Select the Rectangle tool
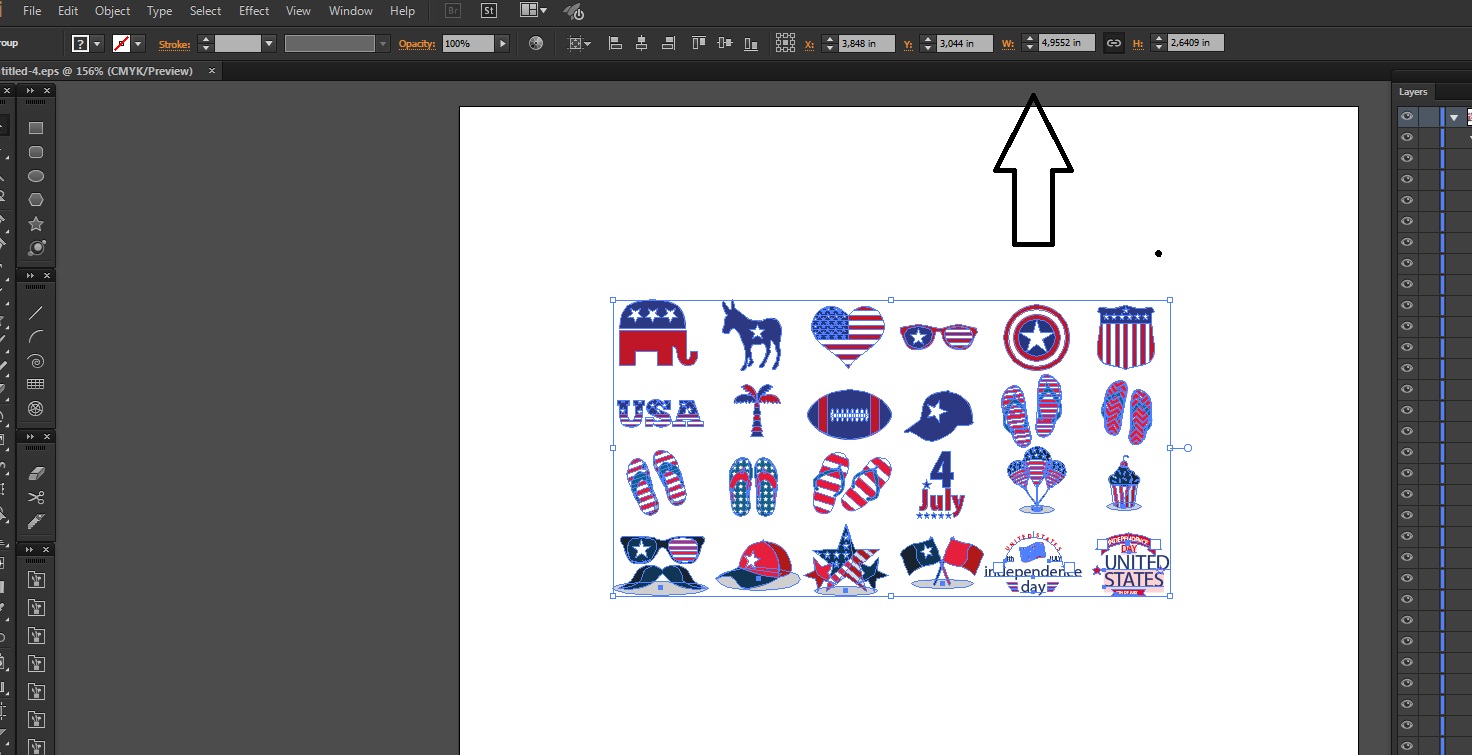 (x=36, y=128)
